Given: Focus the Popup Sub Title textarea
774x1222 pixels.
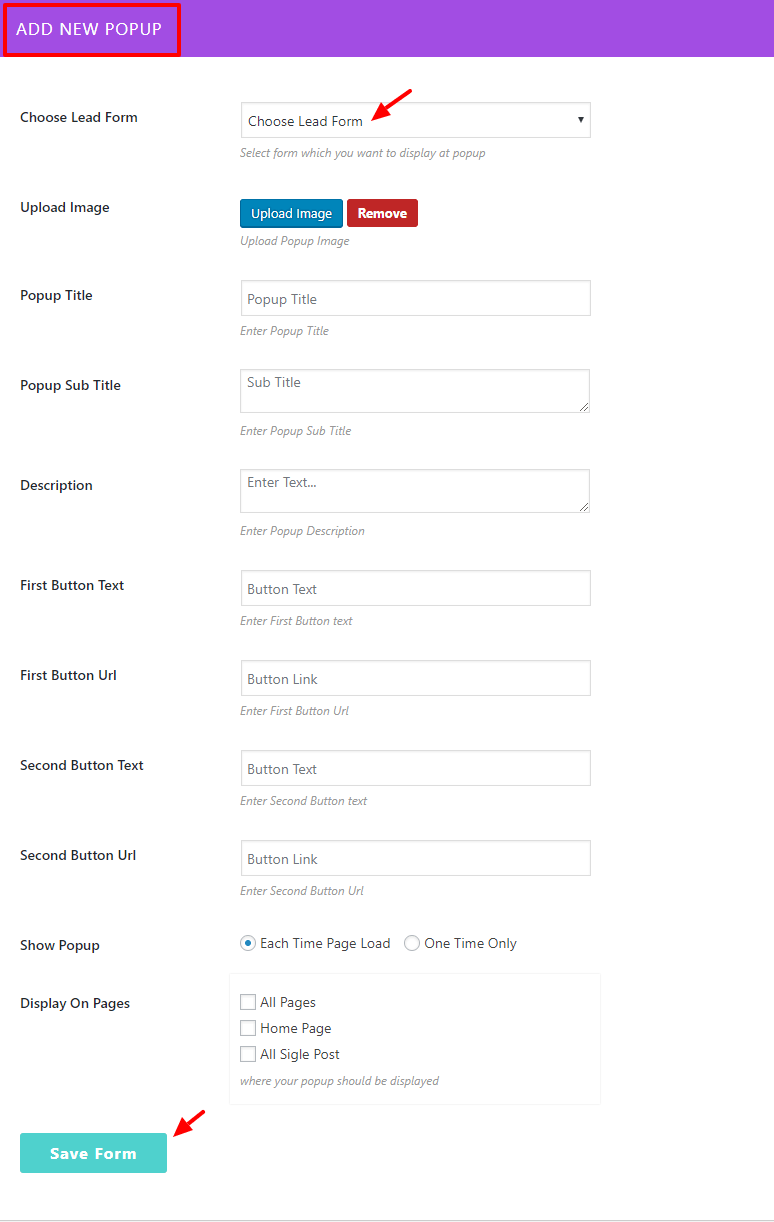Looking at the screenshot, I should click(x=415, y=391).
